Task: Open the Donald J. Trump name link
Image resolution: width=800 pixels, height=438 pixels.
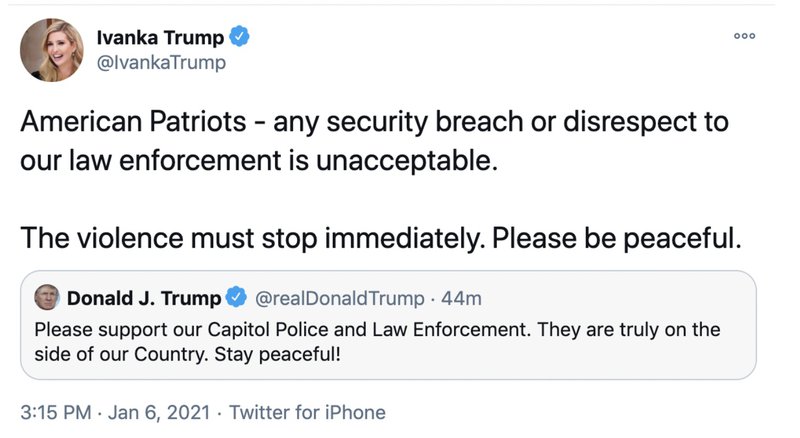Action: pos(145,297)
